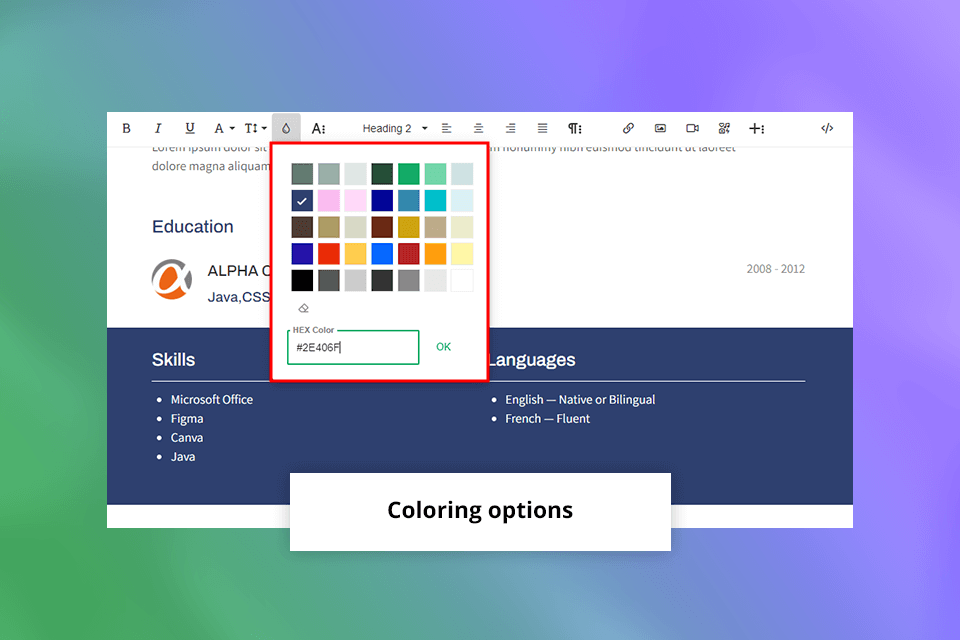
Task: Click the special elements grid icon
Action: (724, 129)
